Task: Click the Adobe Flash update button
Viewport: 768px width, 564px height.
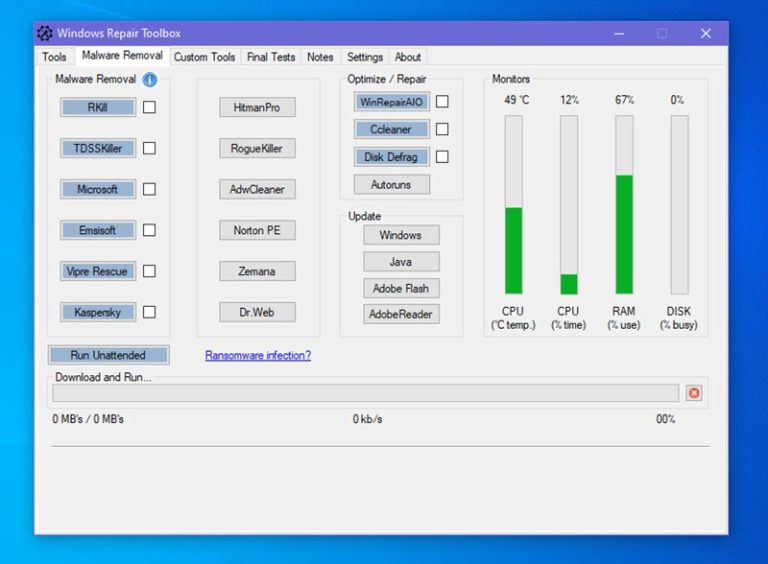Action: (401, 288)
